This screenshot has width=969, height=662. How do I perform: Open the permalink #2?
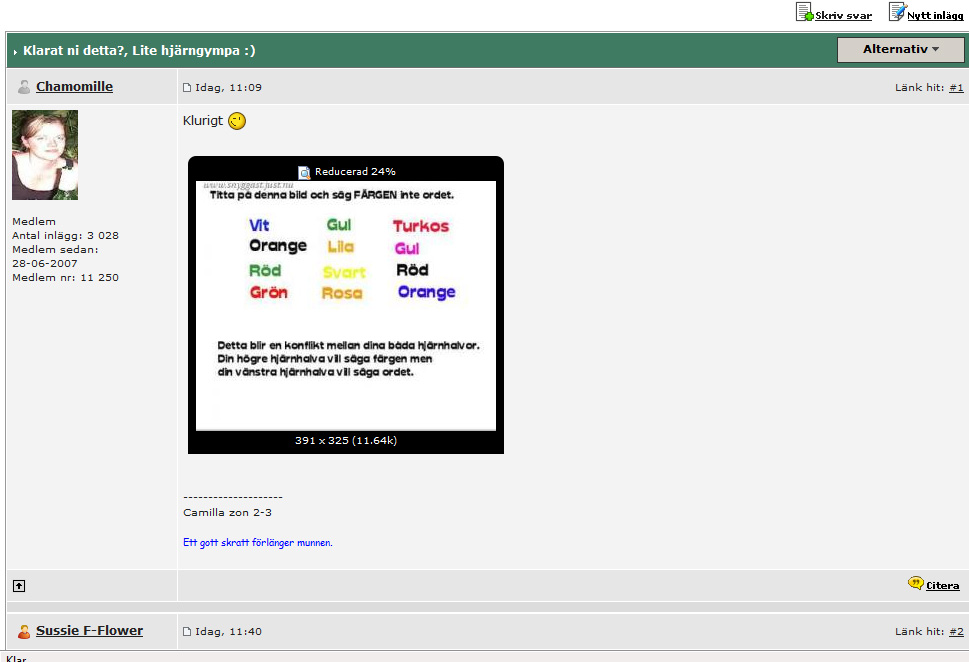point(956,632)
